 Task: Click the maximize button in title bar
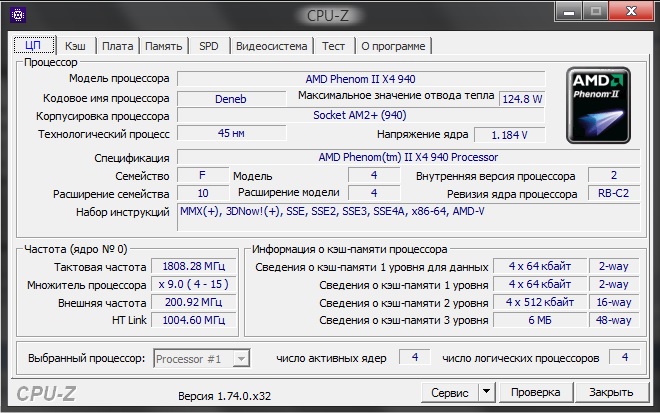[596, 11]
